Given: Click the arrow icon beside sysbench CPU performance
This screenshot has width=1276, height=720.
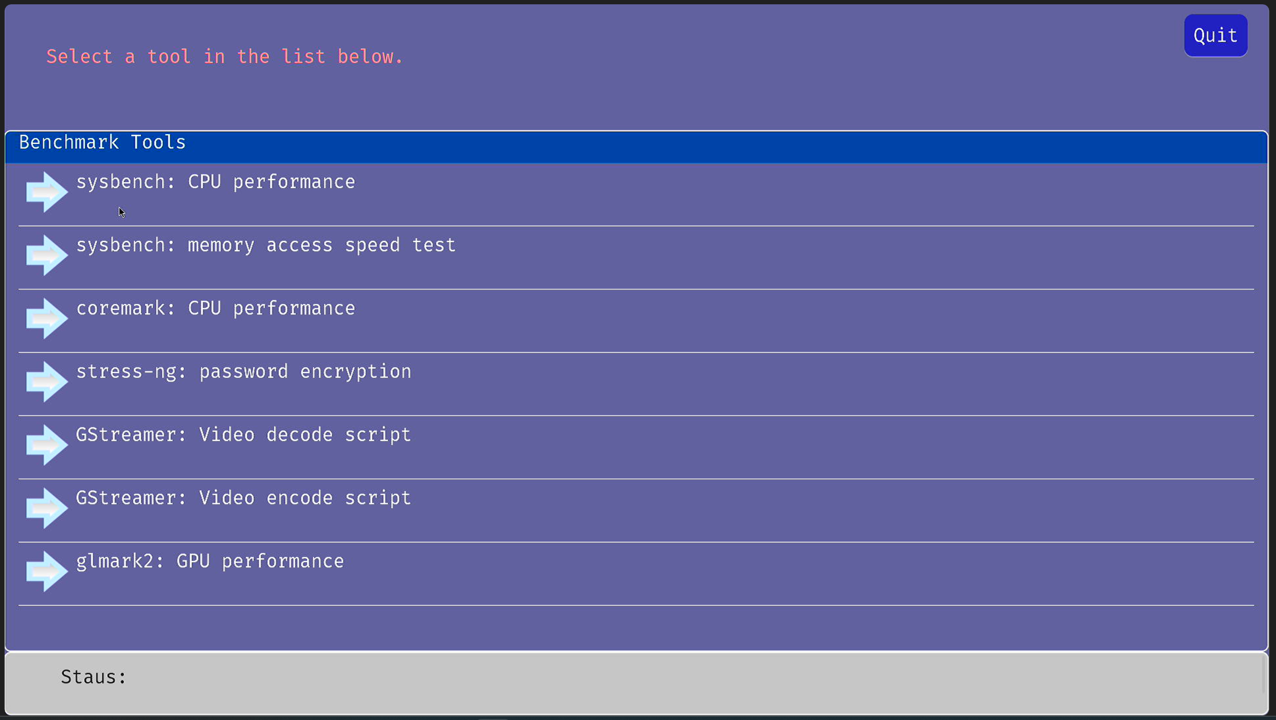Looking at the screenshot, I should pos(46,192).
